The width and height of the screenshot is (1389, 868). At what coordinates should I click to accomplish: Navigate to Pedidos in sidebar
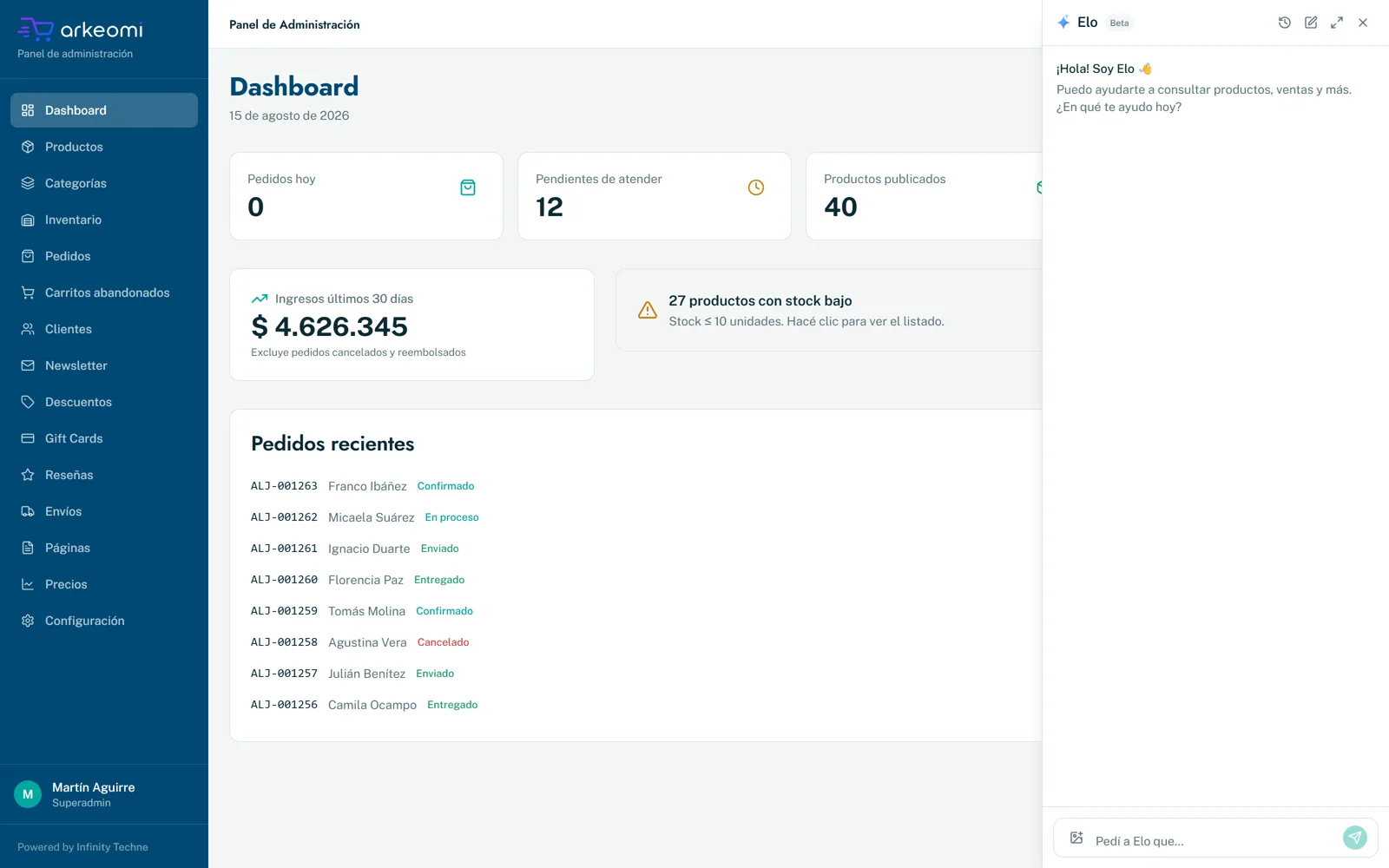104,256
